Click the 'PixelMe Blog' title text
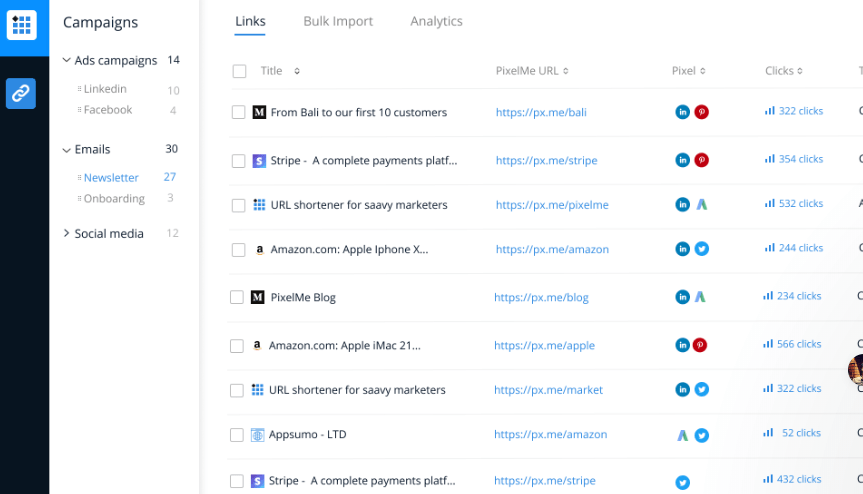This screenshot has height=494, width=863. click(303, 297)
